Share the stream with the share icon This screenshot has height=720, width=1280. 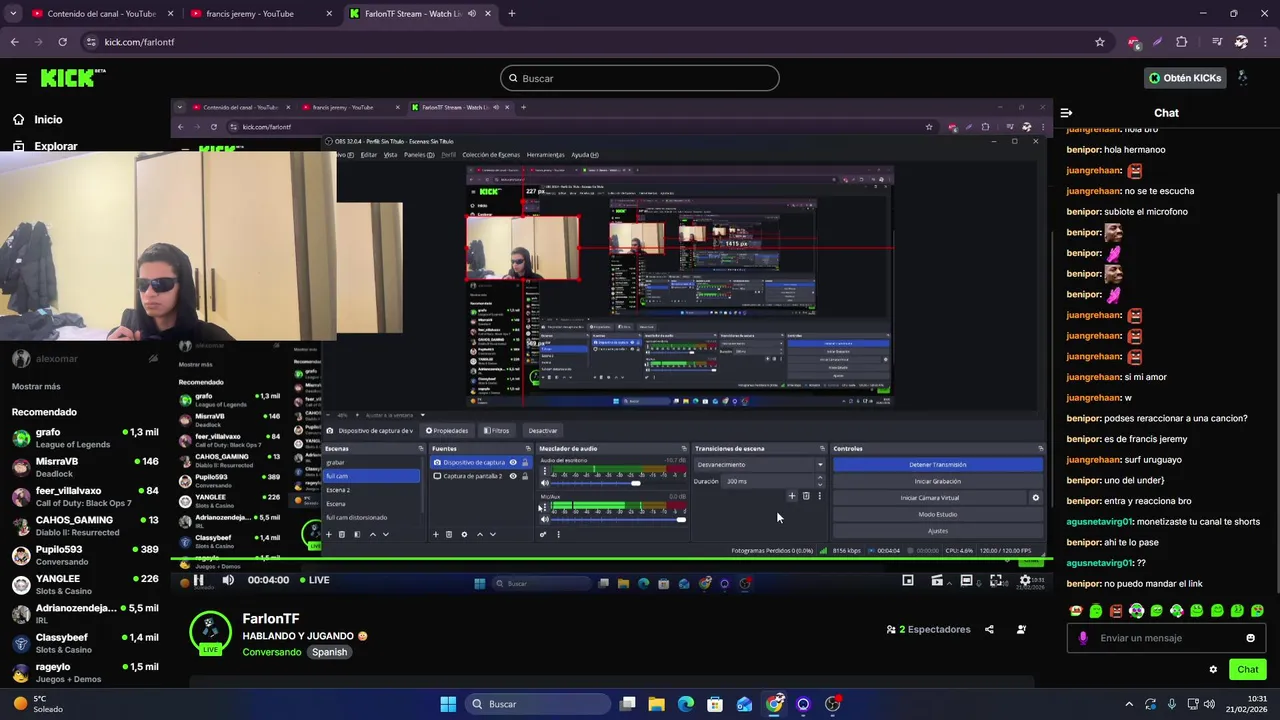[x=989, y=630]
